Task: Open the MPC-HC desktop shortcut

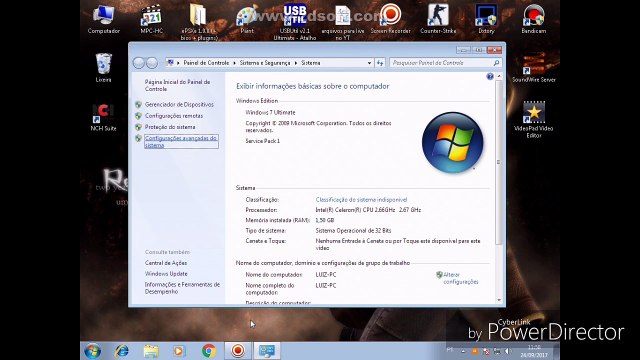Action: 151,18
